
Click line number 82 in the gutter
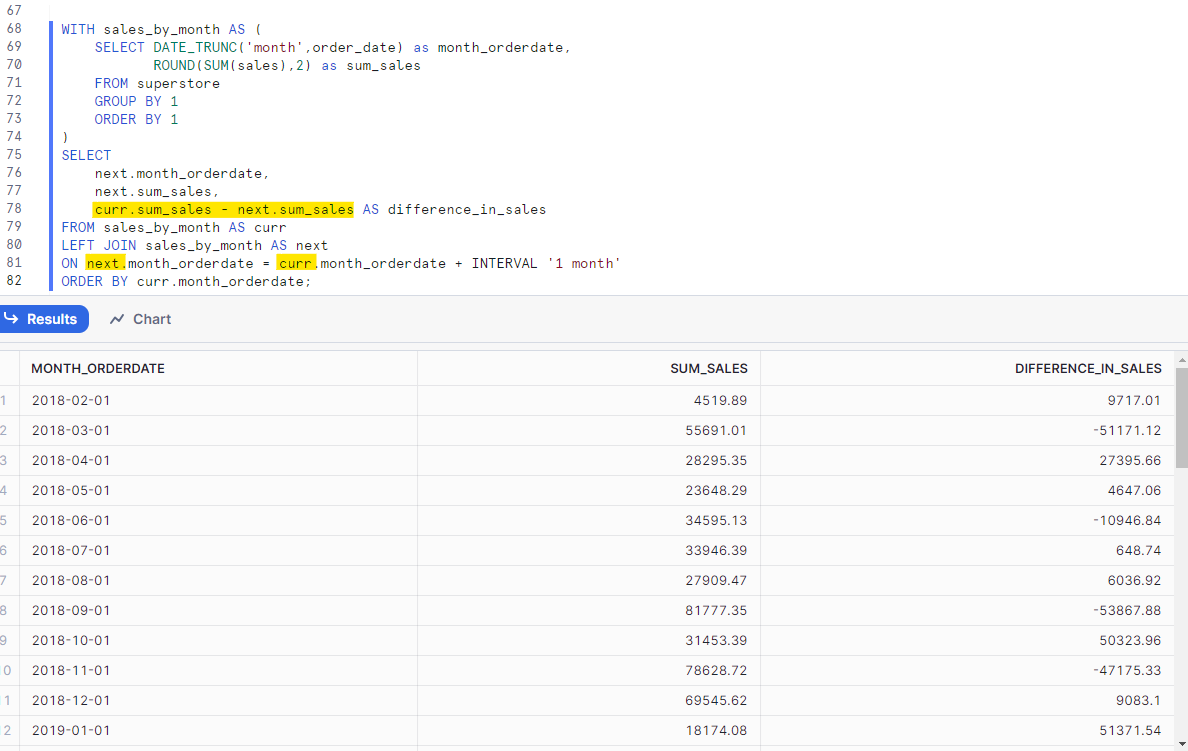[14, 282]
